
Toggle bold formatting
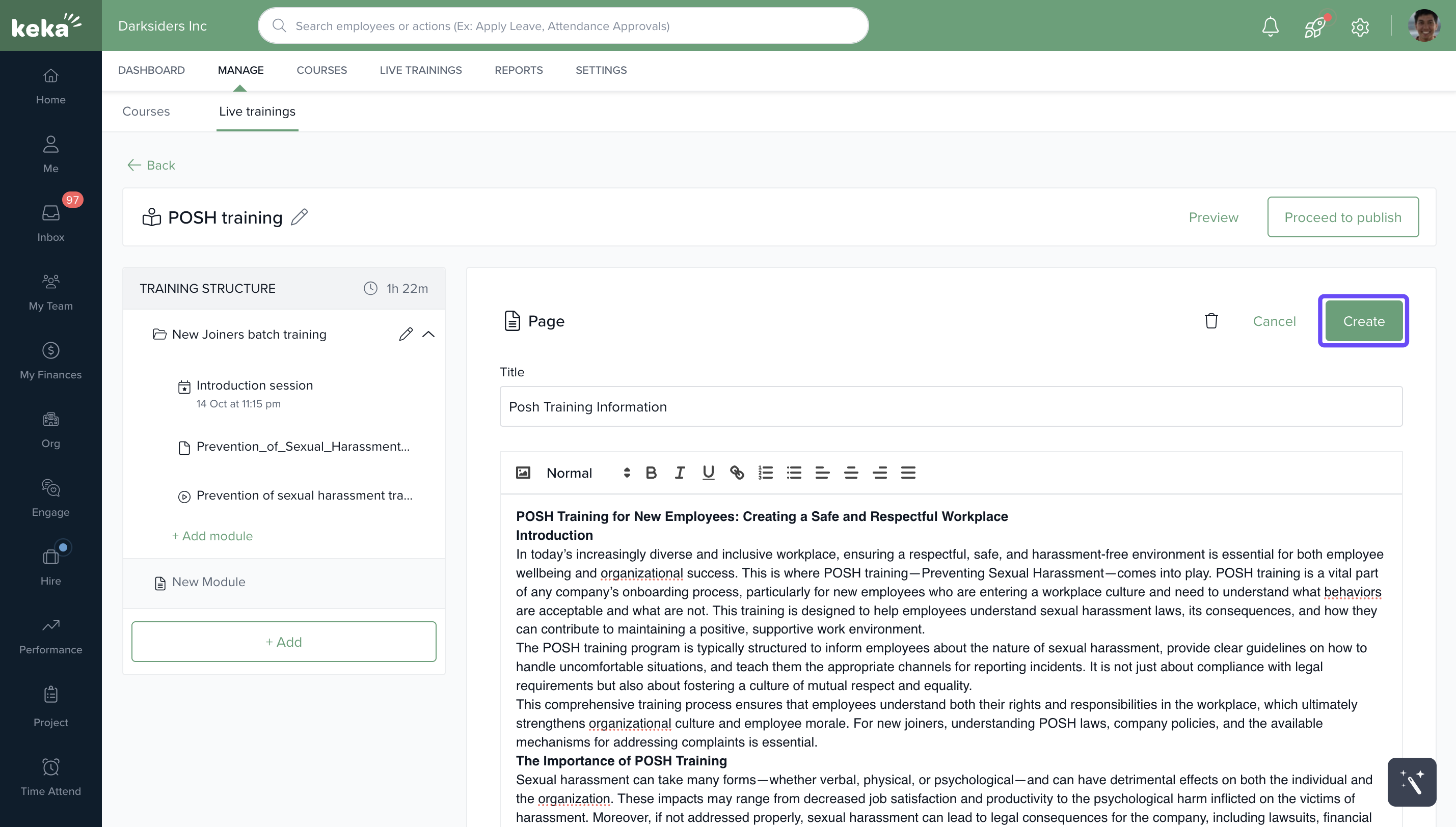point(651,473)
